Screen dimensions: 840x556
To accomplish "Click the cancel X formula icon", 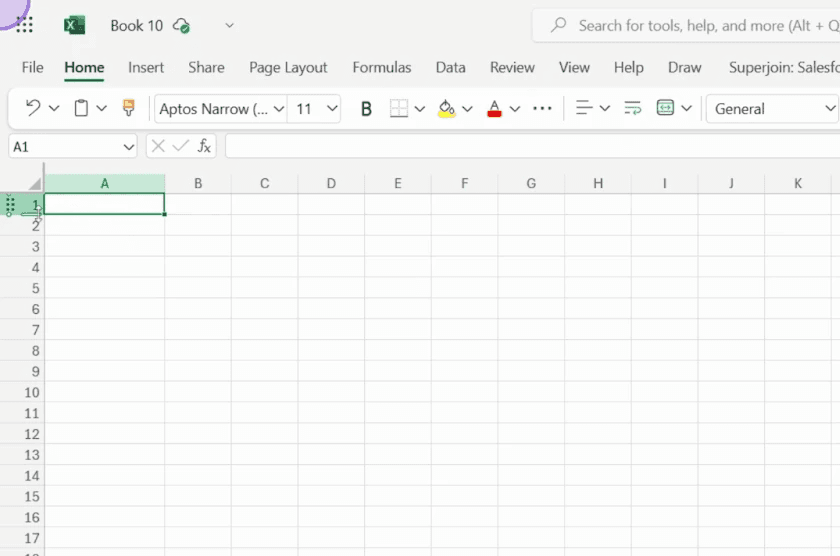I will 158,146.
